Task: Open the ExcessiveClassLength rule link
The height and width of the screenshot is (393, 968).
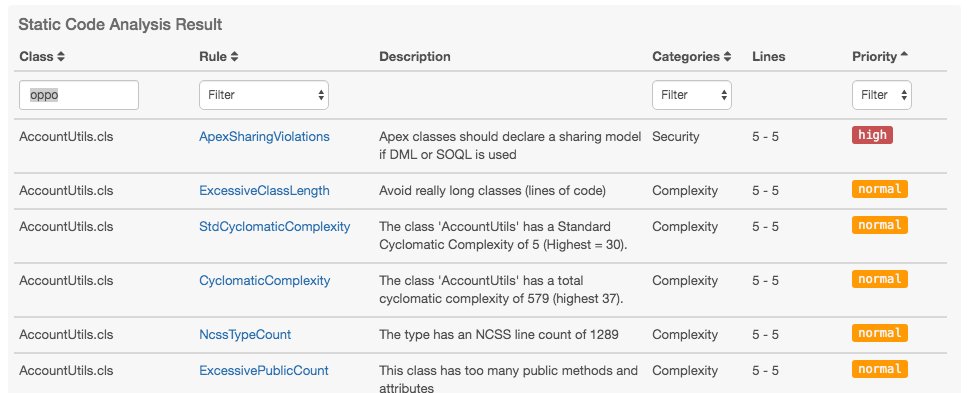Action: (x=264, y=191)
